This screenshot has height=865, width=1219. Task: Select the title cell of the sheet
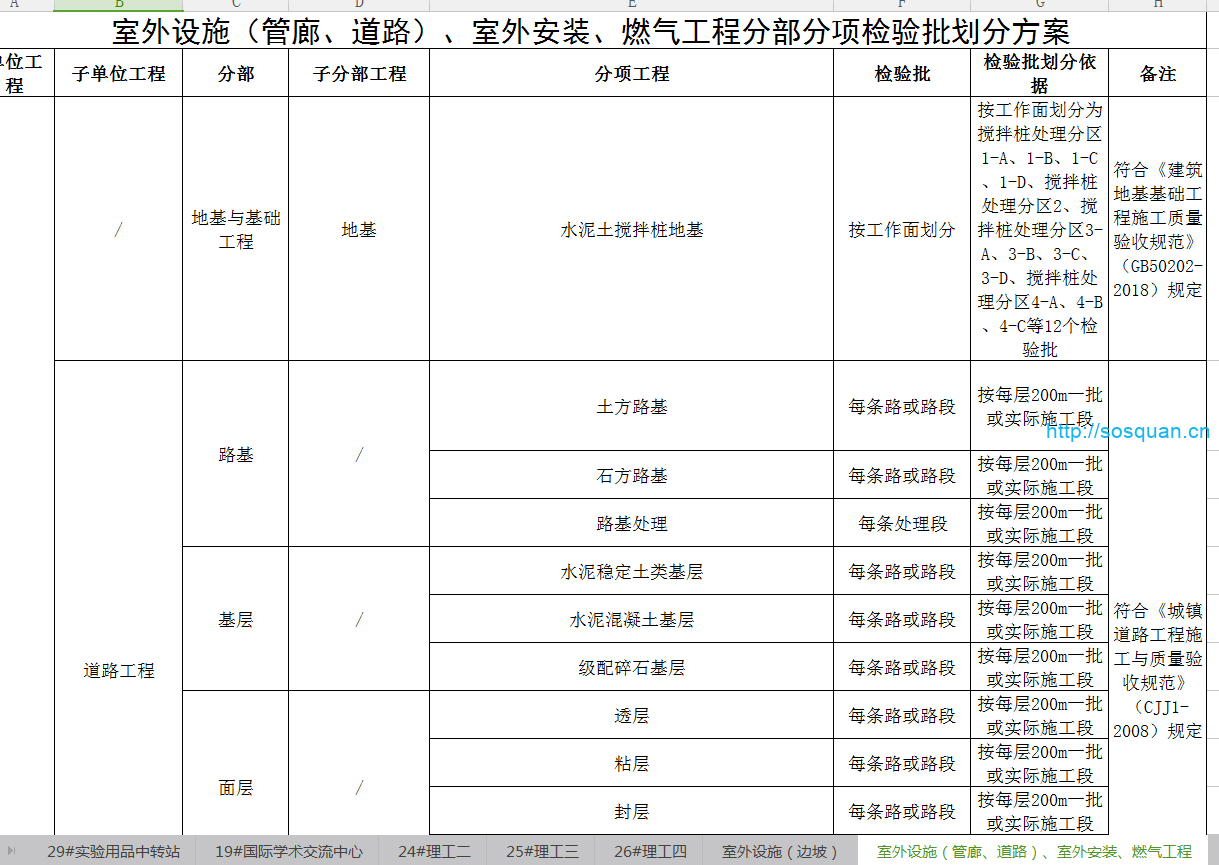590,31
